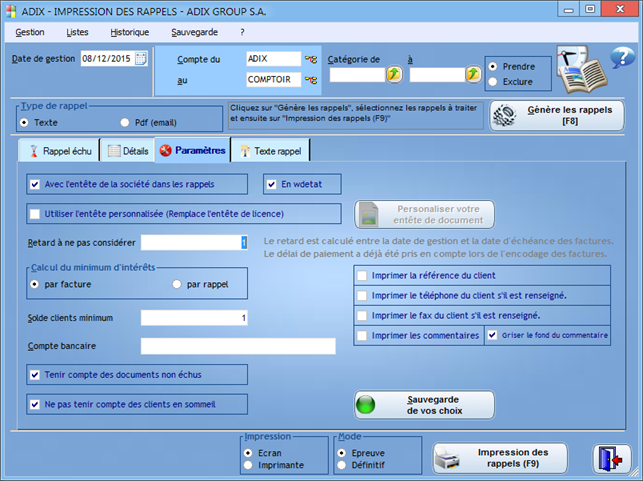
Task: Enable Imprimer les commentaires checkbox
Action: [x=362, y=336]
